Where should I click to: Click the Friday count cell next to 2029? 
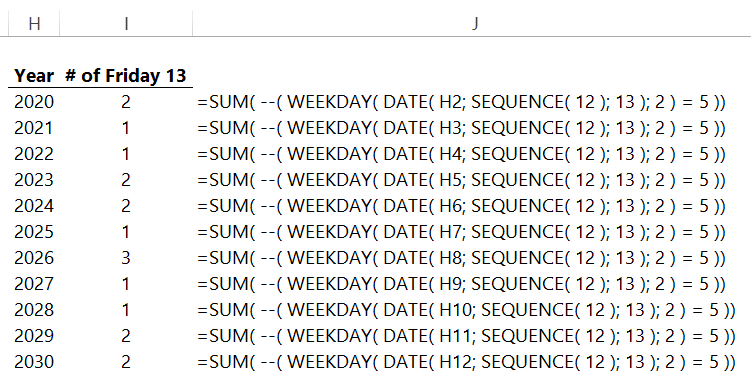(126, 336)
